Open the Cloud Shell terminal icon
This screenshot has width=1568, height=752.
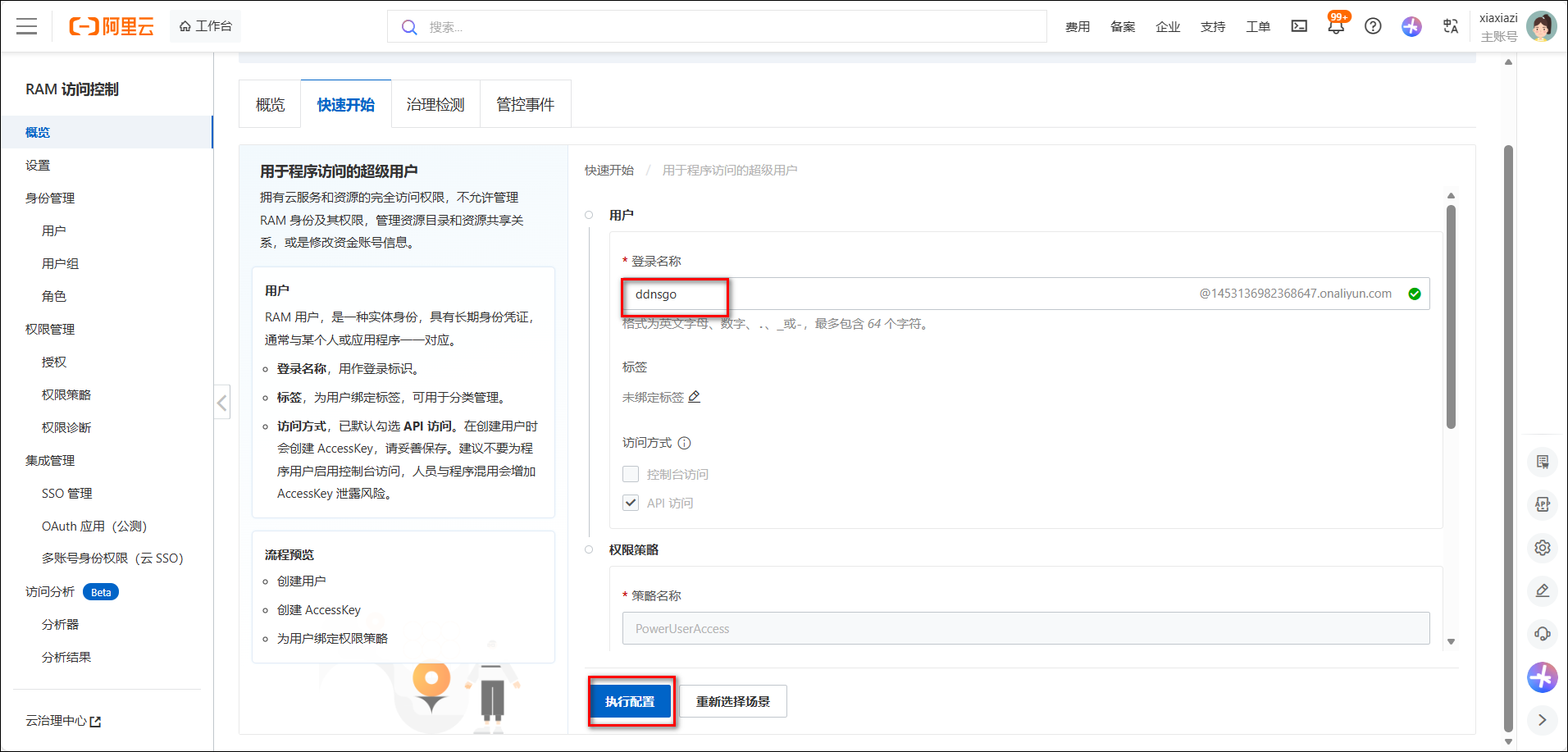tap(1299, 26)
